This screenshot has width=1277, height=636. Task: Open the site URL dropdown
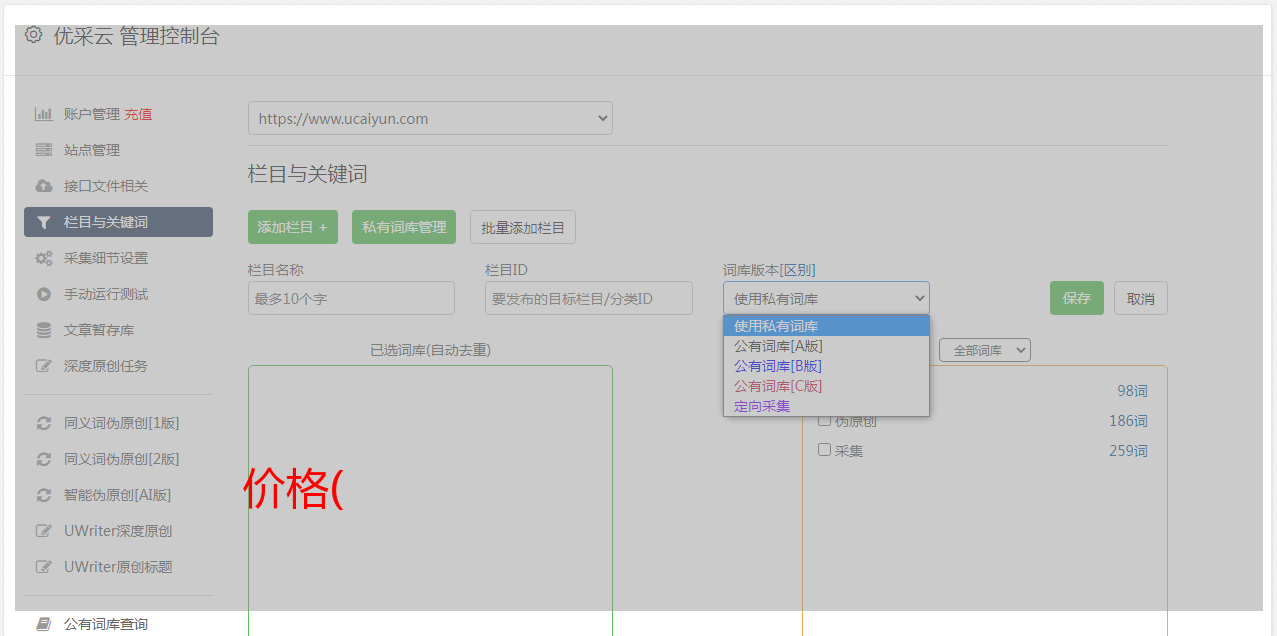(x=430, y=118)
